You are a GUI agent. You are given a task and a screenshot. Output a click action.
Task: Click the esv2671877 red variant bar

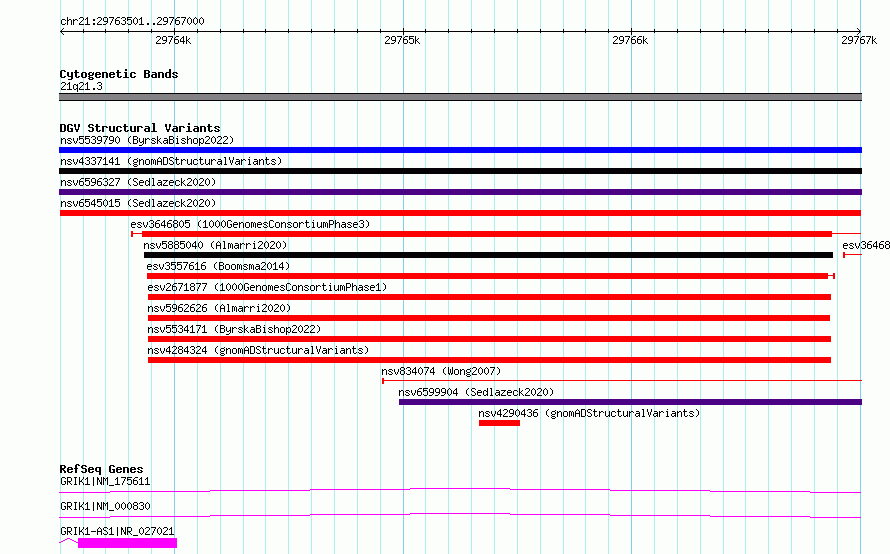point(489,297)
